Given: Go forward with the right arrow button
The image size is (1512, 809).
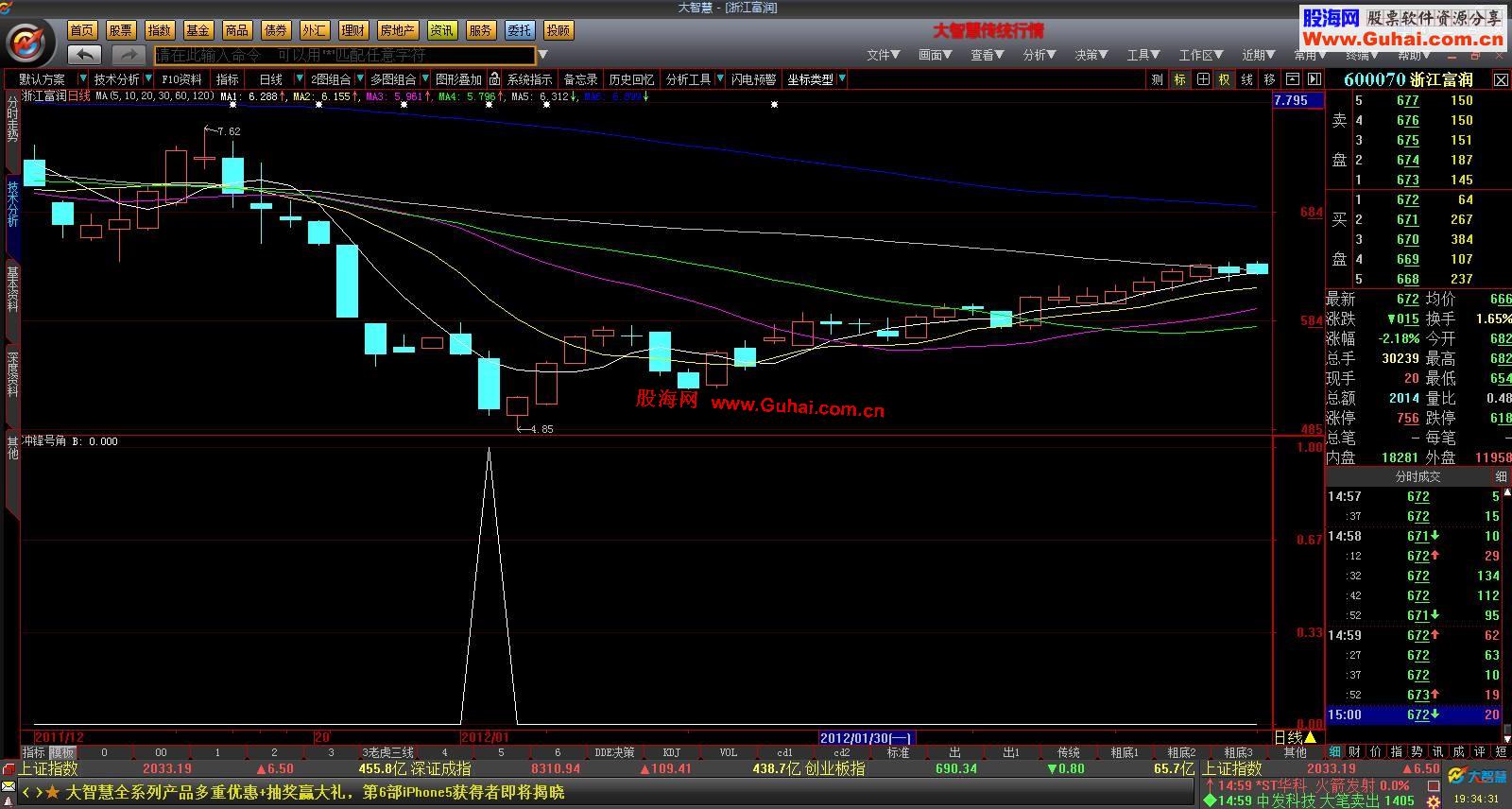Looking at the screenshot, I should tap(129, 55).
